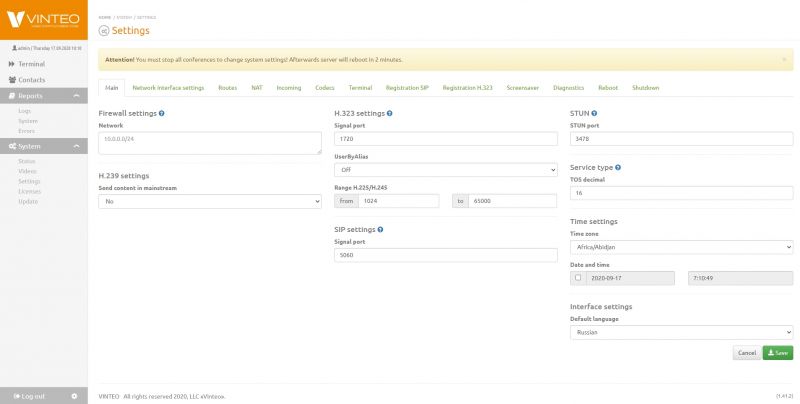Click the help icon next to Firewall settings

162,113
